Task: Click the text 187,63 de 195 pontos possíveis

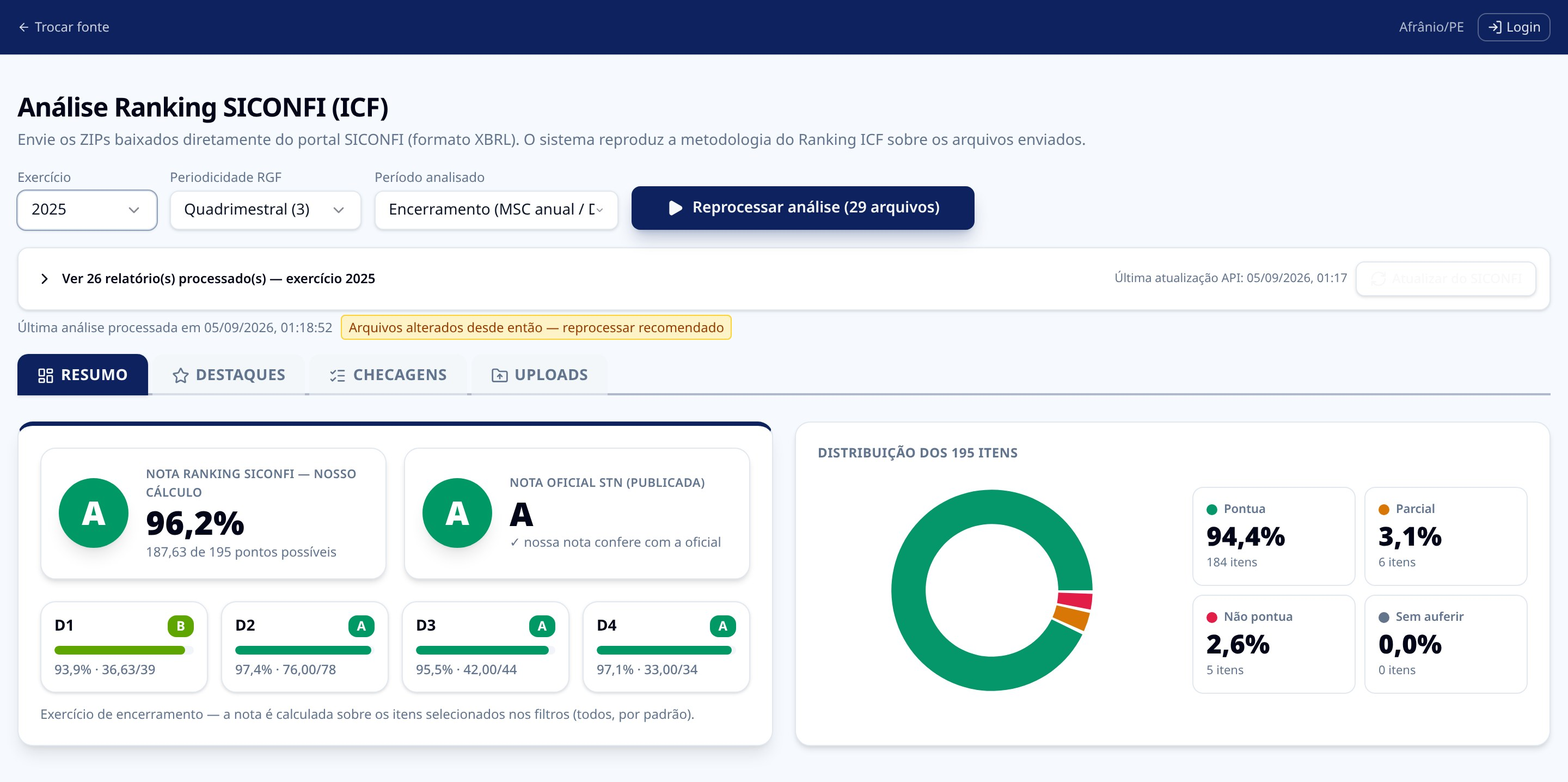Action: click(241, 552)
